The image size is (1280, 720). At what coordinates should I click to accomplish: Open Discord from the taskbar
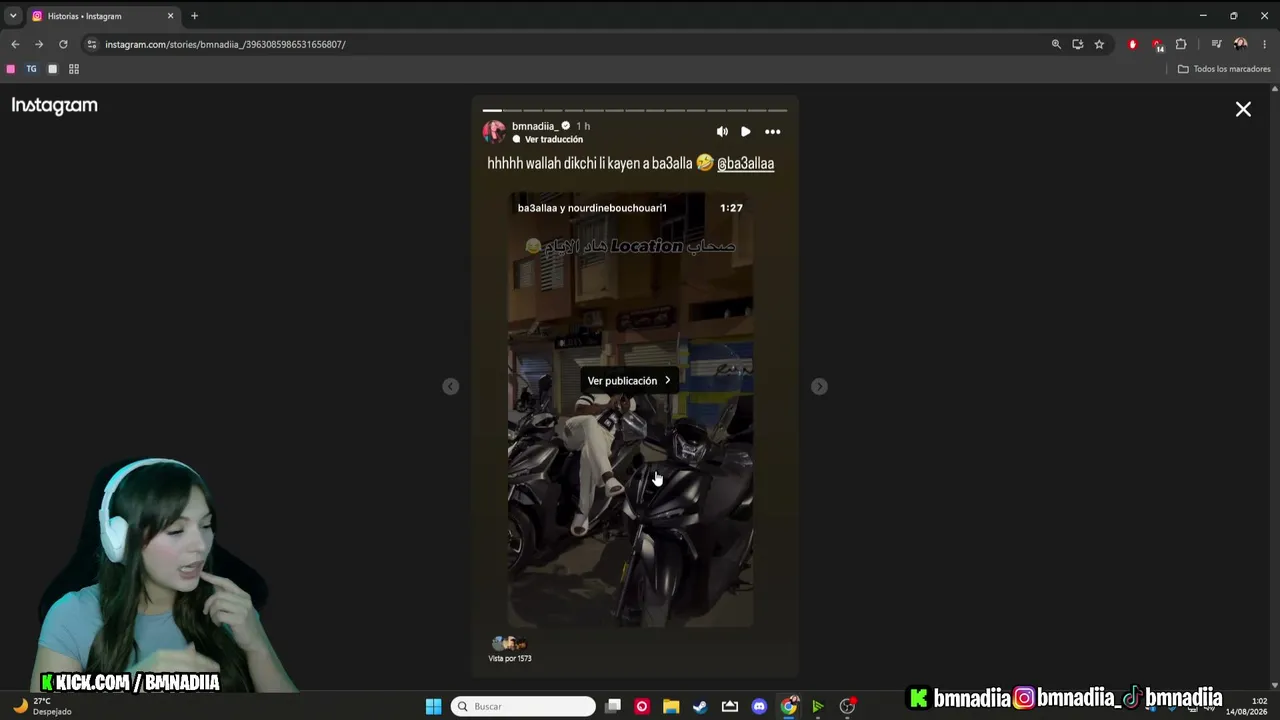(759, 707)
